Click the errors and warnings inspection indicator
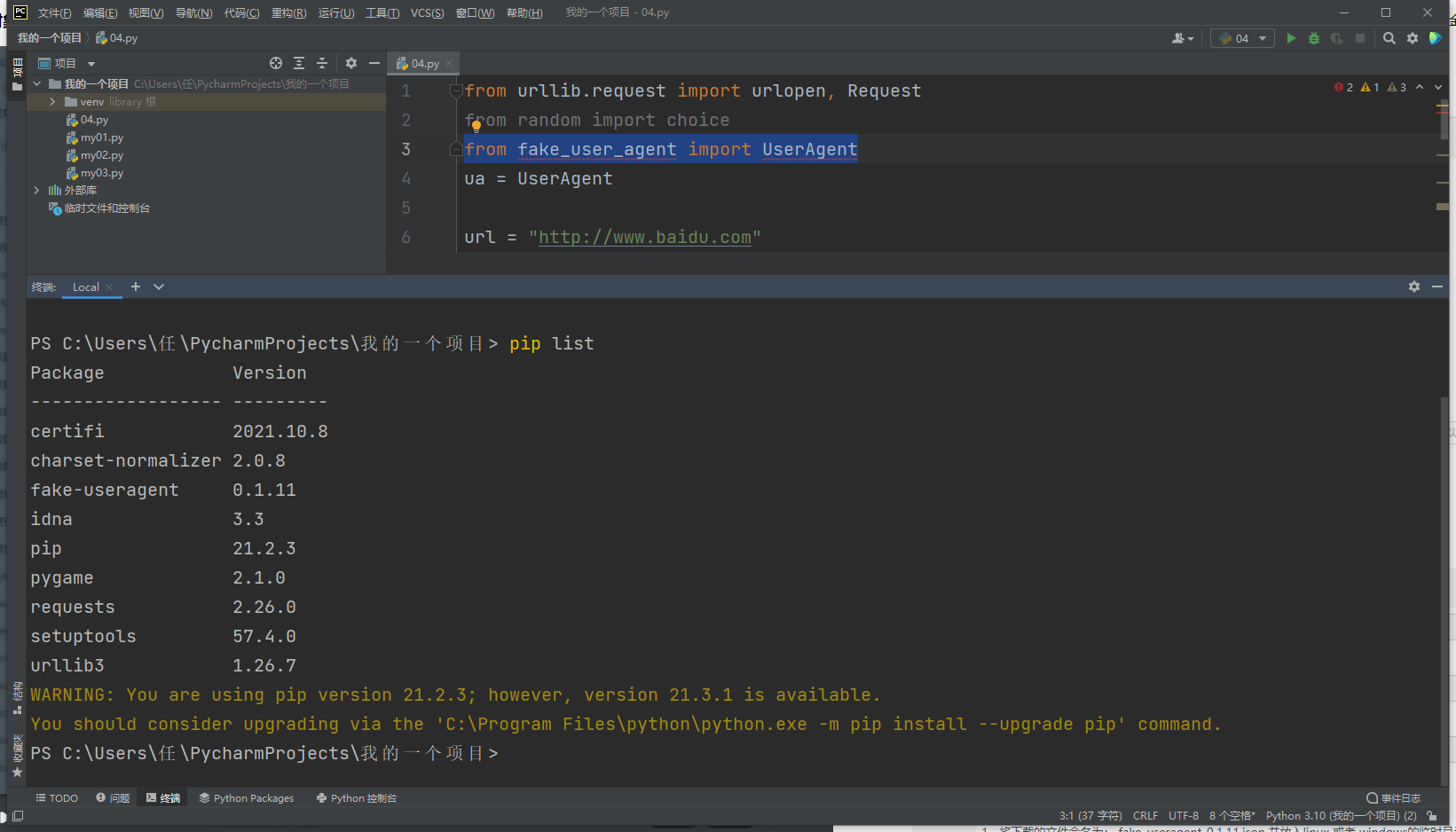Image resolution: width=1456 pixels, height=832 pixels. click(x=1370, y=87)
